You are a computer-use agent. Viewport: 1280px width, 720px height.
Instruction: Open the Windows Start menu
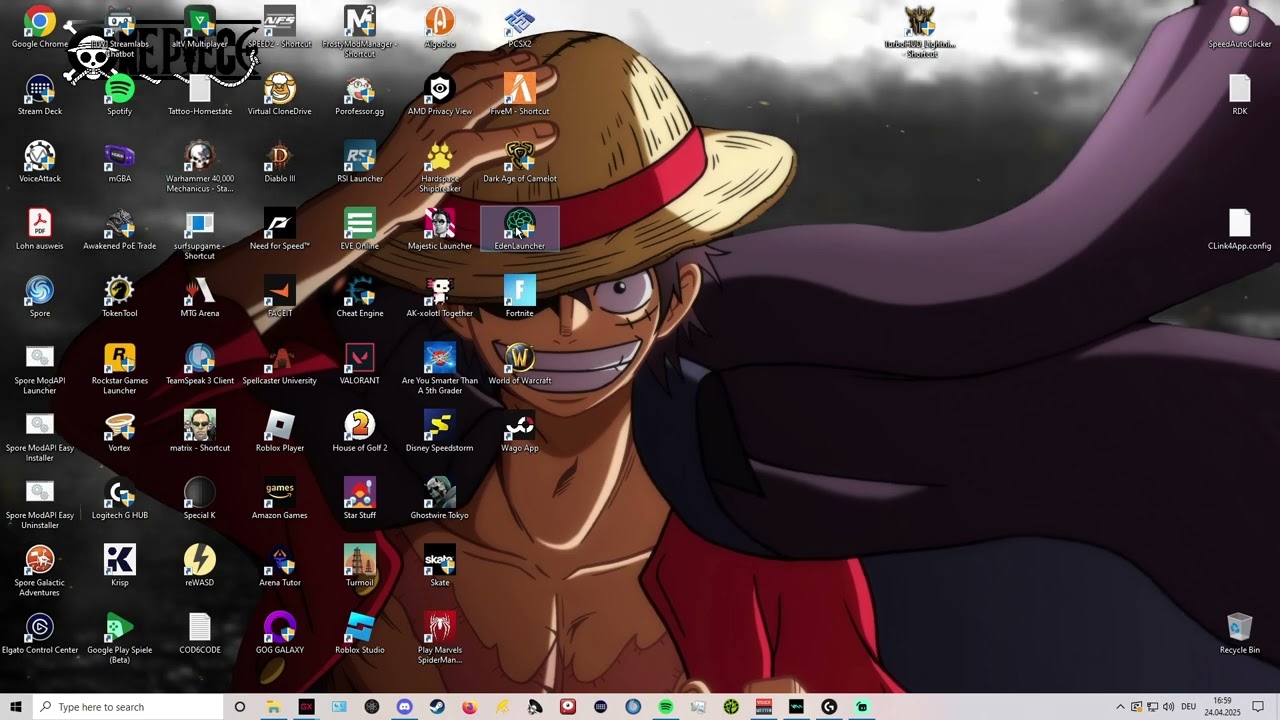click(x=16, y=707)
